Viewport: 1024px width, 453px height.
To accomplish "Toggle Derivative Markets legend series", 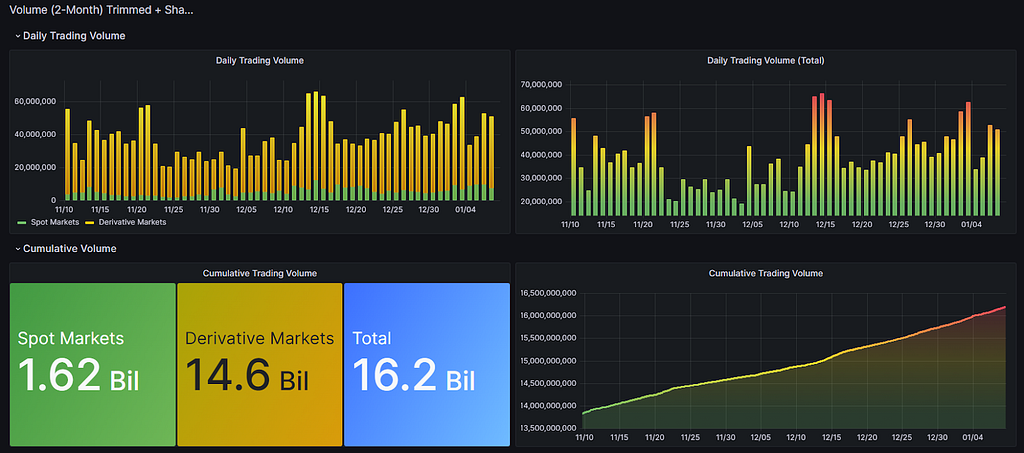I will (125, 222).
